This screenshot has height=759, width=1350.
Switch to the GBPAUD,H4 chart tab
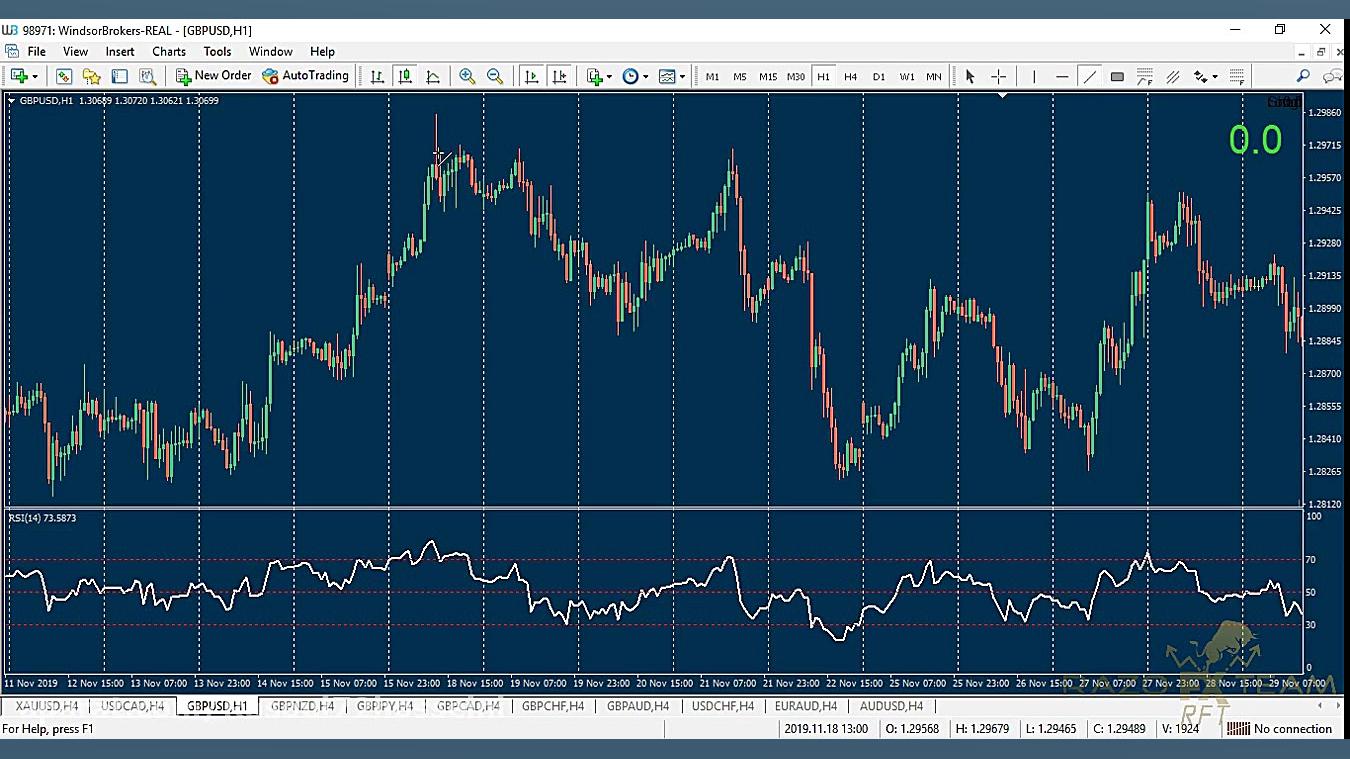coord(638,706)
